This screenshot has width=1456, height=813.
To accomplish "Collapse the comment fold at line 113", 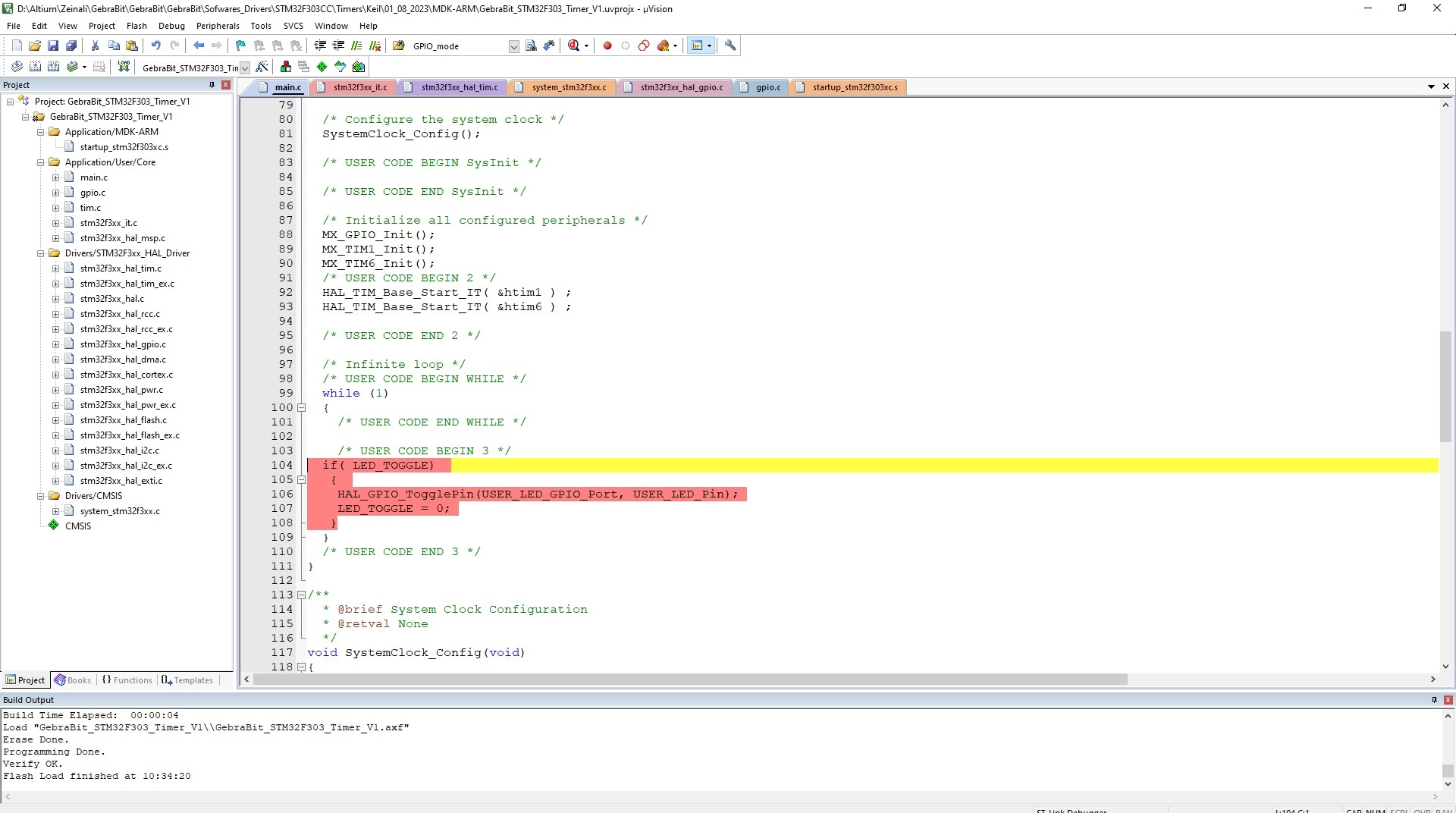I will click(301, 595).
